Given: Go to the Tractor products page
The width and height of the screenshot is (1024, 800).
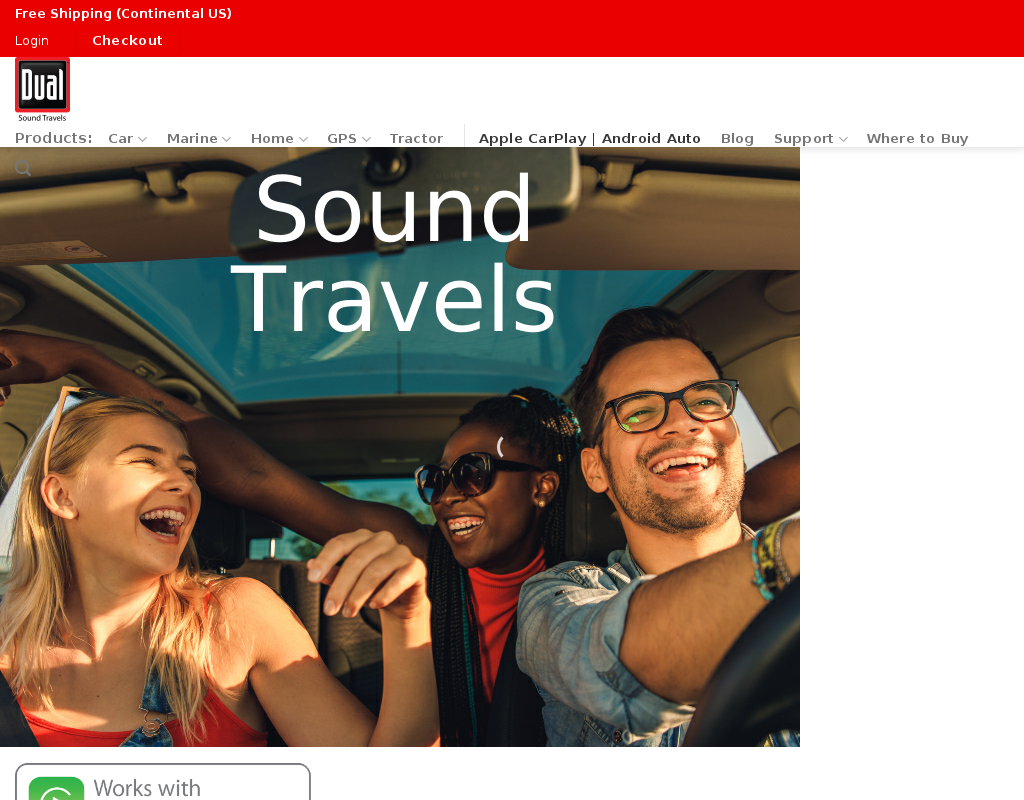Looking at the screenshot, I should click(416, 139).
